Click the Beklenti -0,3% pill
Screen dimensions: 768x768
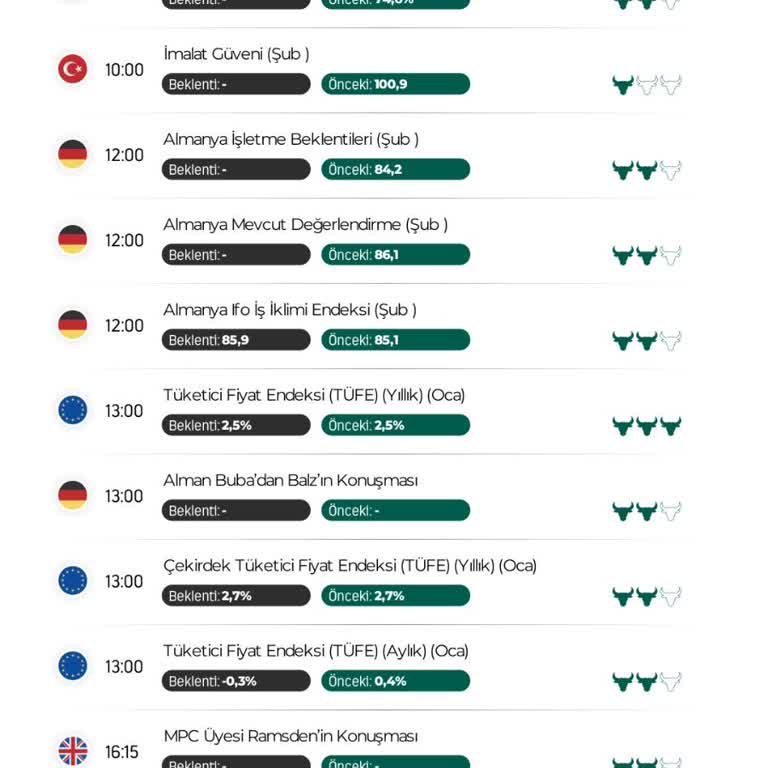[x=236, y=681]
